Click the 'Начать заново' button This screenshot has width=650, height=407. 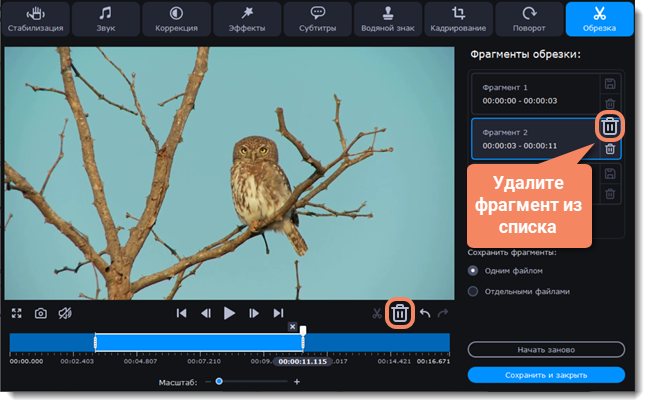tap(546, 349)
